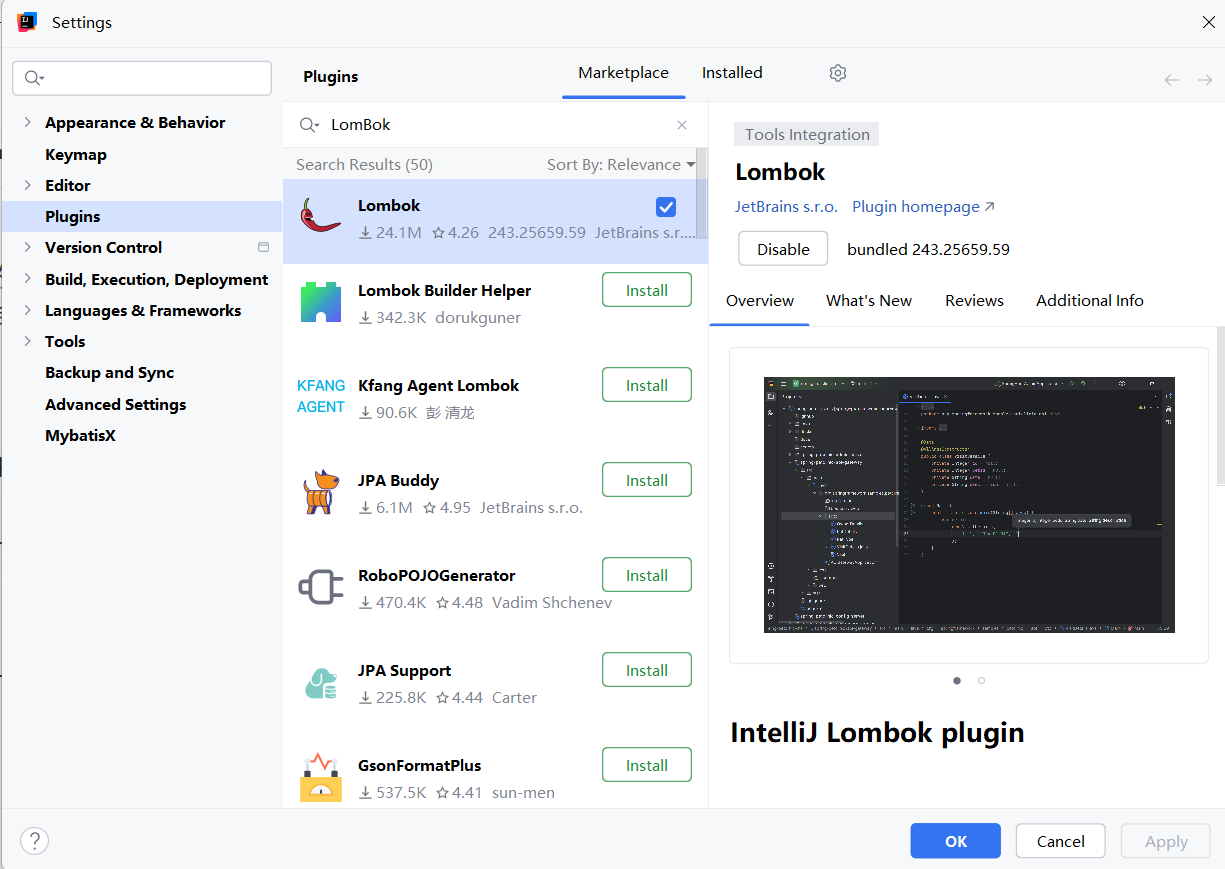Click the GsonFormatPlus plugin name
The height and width of the screenshot is (869, 1225).
point(420,765)
